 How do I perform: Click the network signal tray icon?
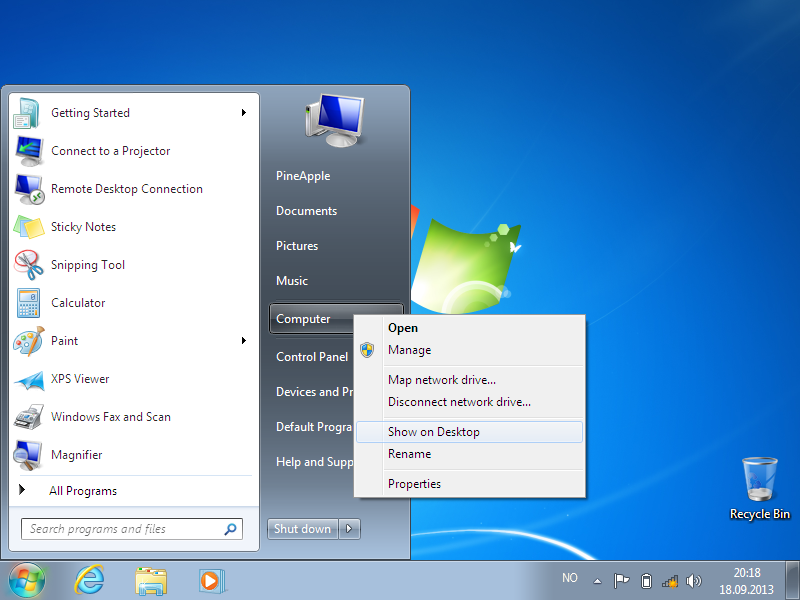point(670,581)
